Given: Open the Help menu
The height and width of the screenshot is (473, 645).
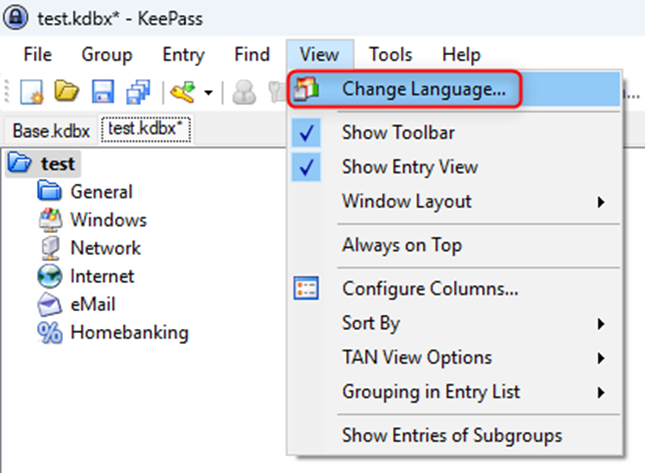Looking at the screenshot, I should pyautogui.click(x=461, y=55).
